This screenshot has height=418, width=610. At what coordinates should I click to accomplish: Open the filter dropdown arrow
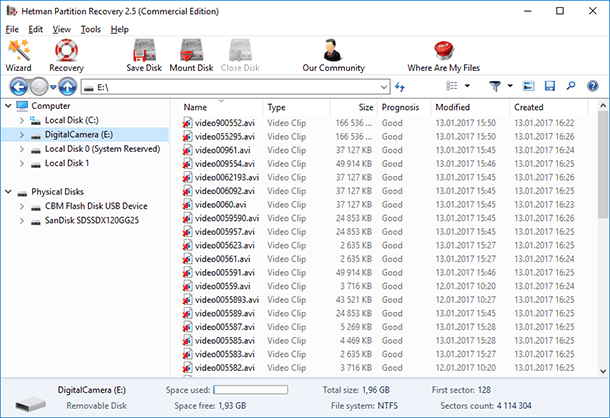click(510, 86)
